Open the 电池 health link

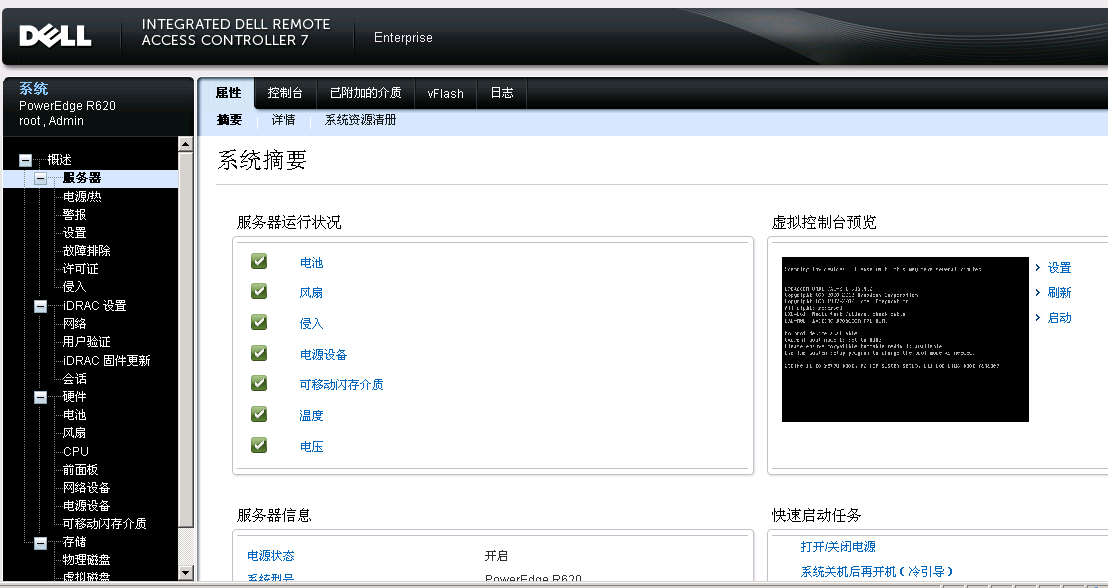point(312,262)
